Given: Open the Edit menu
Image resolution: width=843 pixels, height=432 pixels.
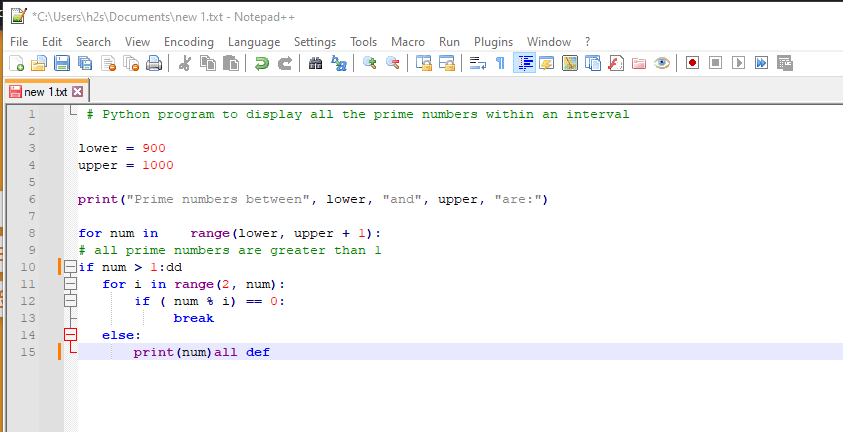Looking at the screenshot, I should click(x=52, y=42).
